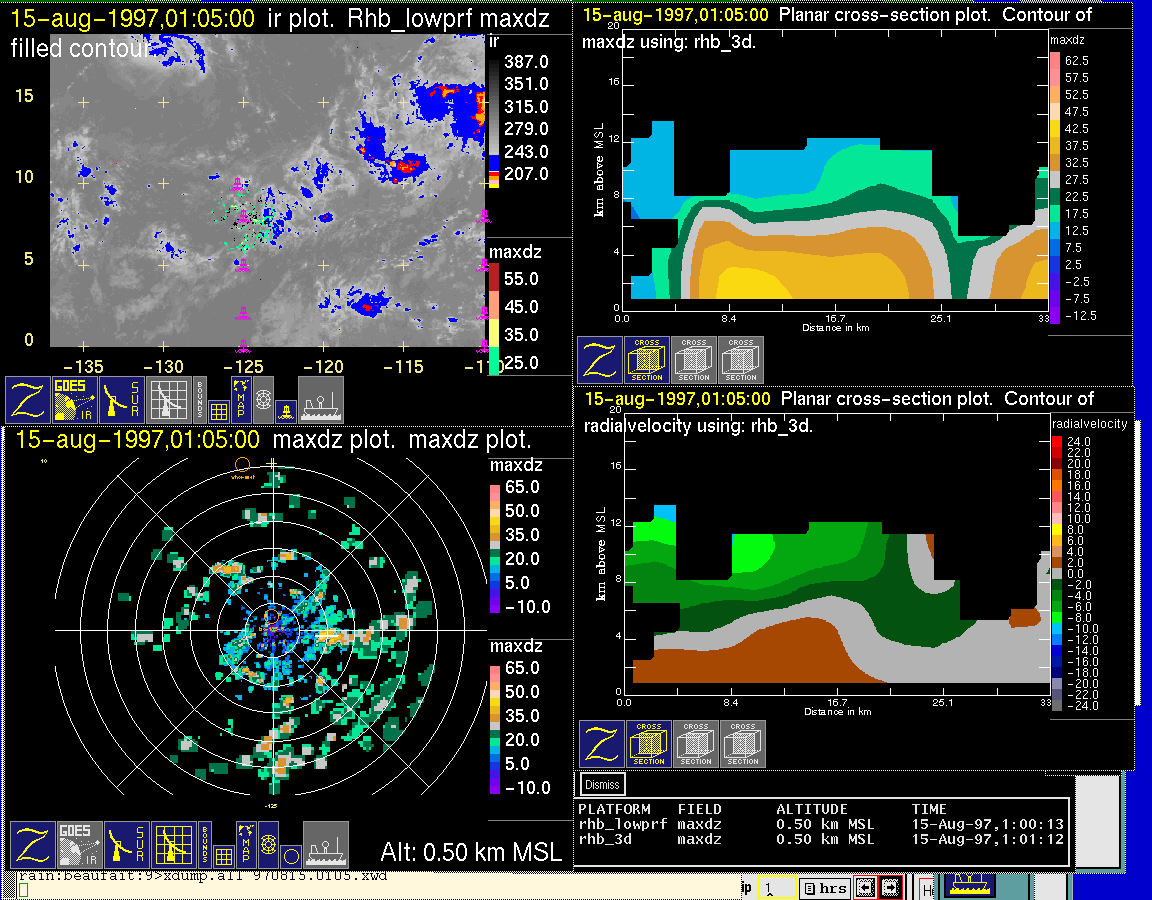Click Zebra Z icon under maxdz cross-section plot

(x=600, y=360)
